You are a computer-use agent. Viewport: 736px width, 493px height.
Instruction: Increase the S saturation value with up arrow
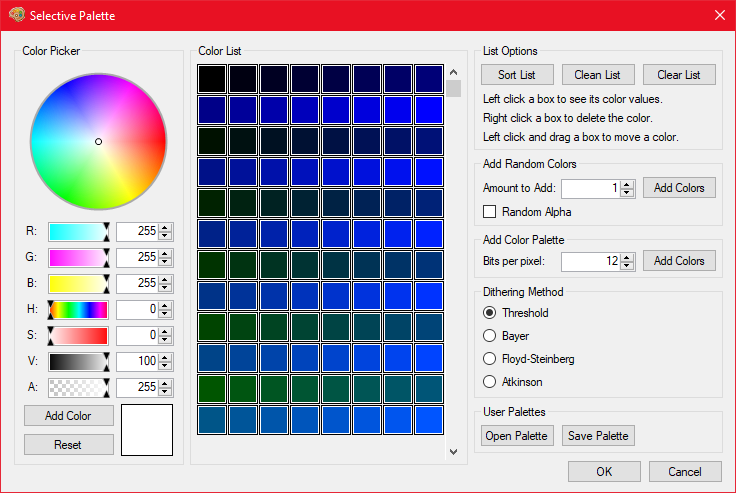[165, 332]
